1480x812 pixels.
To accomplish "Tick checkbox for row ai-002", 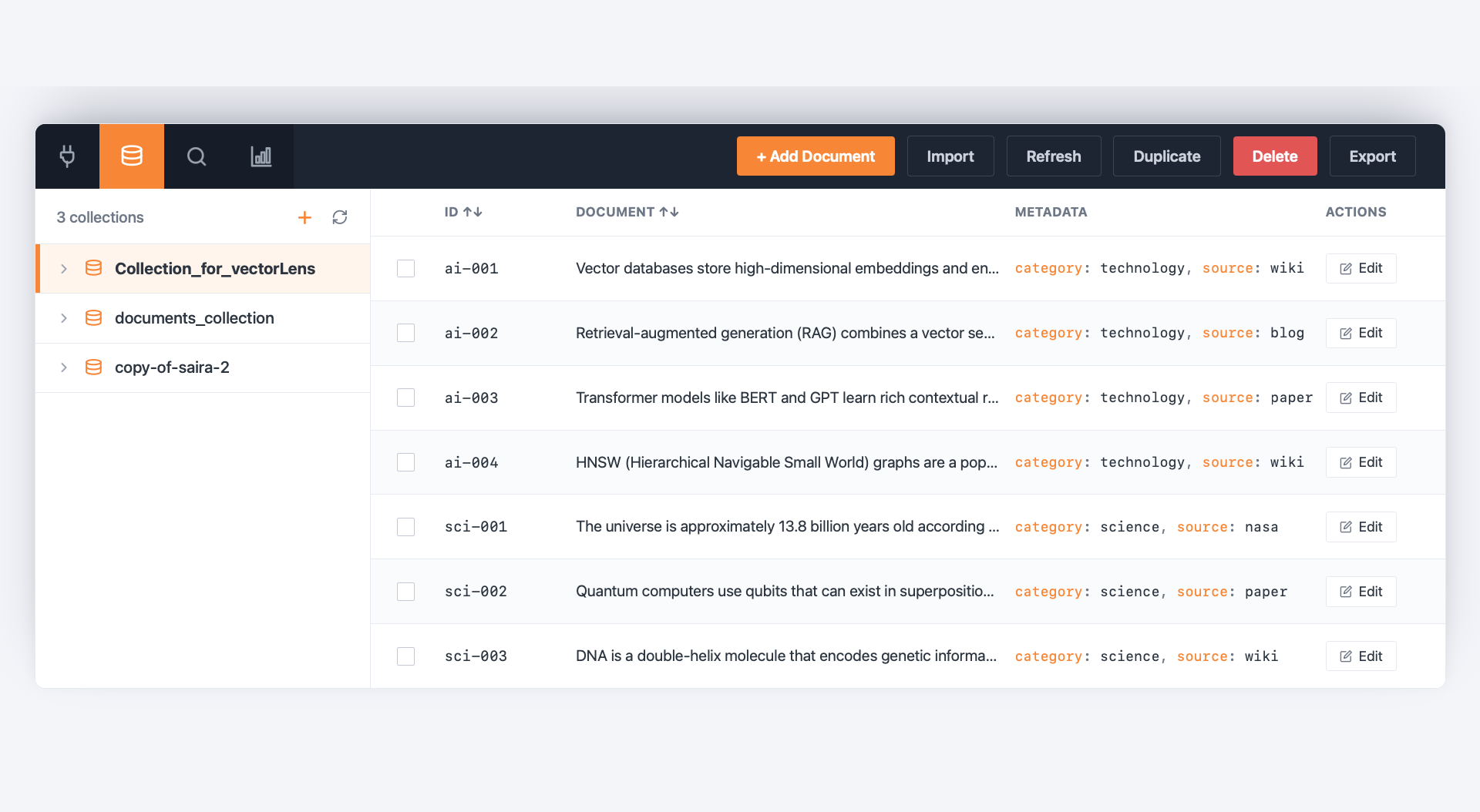I will tap(405, 333).
